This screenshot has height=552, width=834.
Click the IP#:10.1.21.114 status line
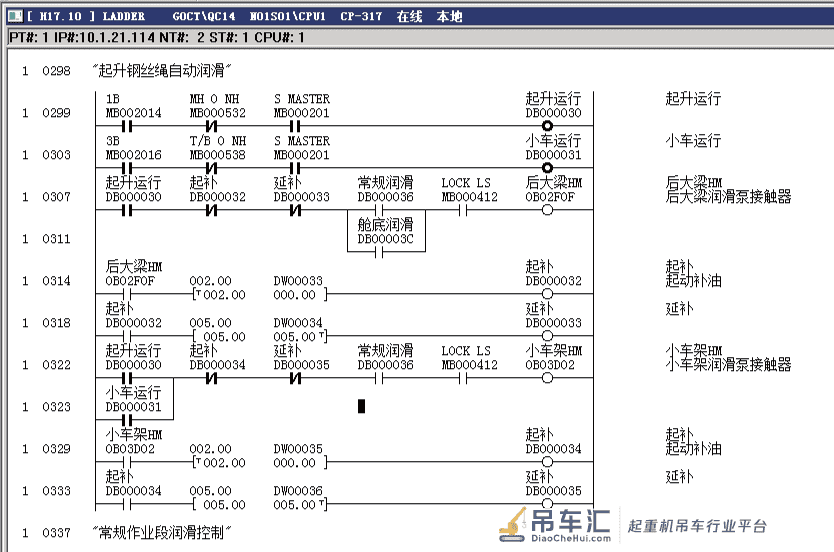(104, 37)
